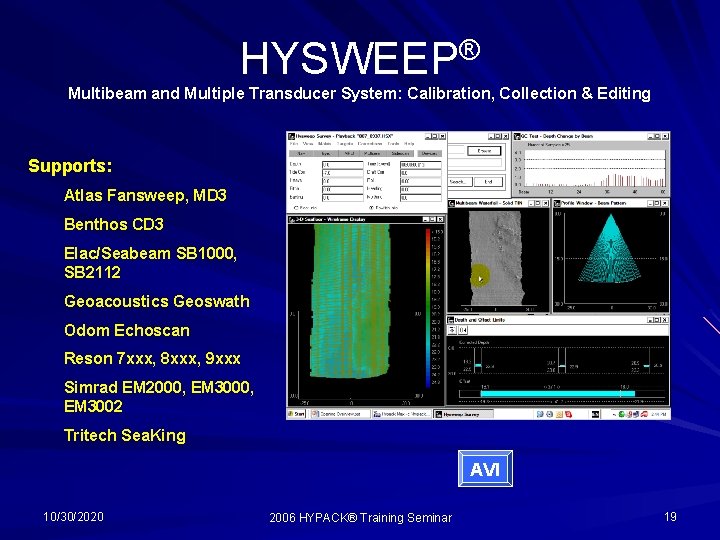
Task: Open the Help menu in Hysweep Survey
Action: coord(409,144)
